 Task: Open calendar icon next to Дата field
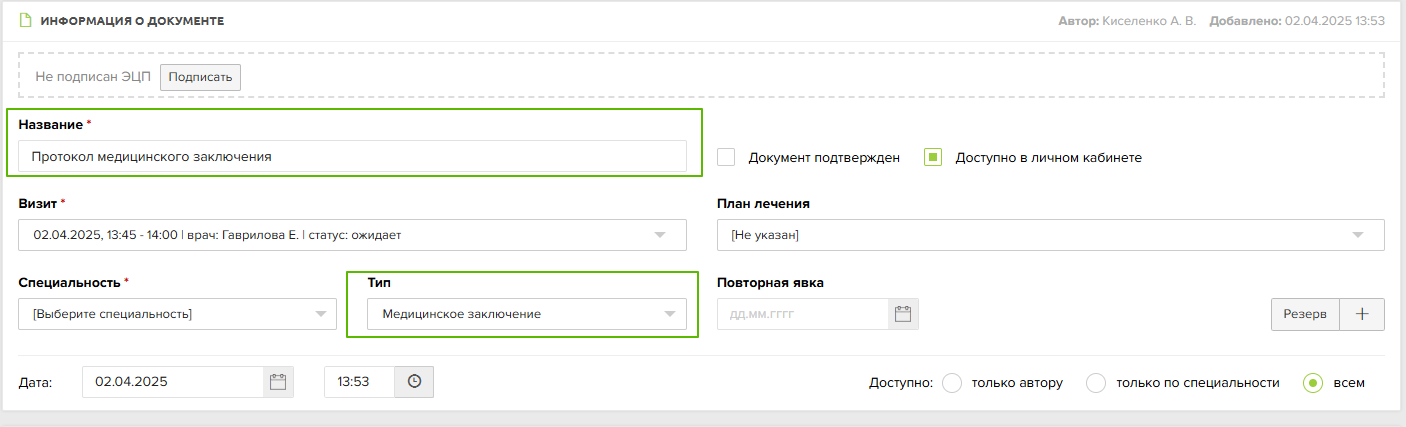tap(278, 382)
